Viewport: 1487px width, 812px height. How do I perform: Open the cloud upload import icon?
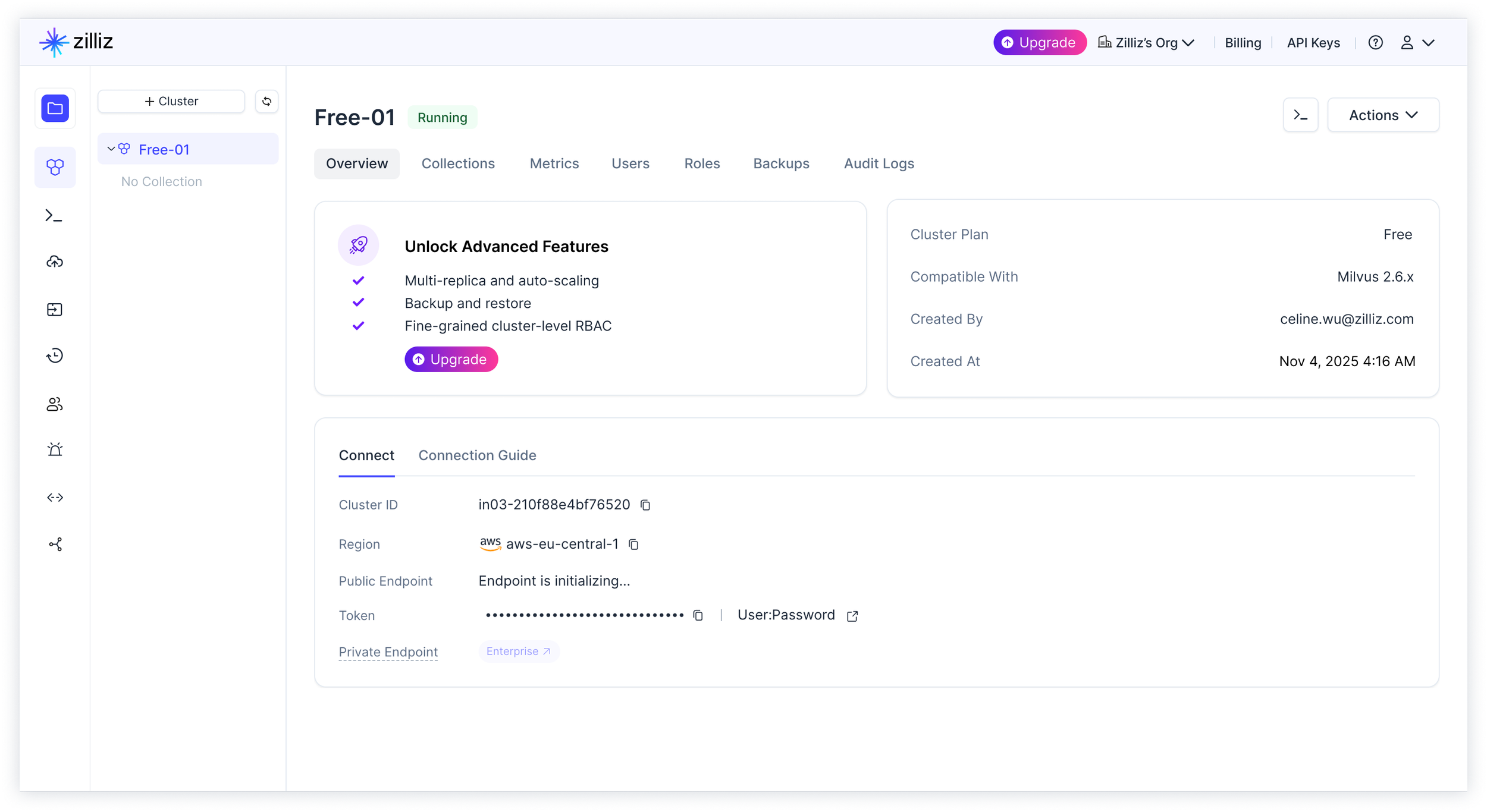[55, 262]
